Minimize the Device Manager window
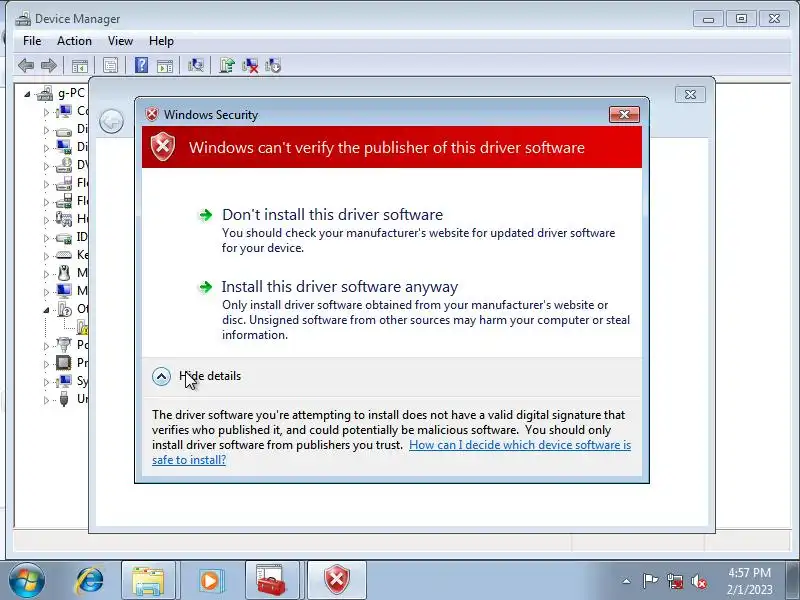 click(708, 19)
